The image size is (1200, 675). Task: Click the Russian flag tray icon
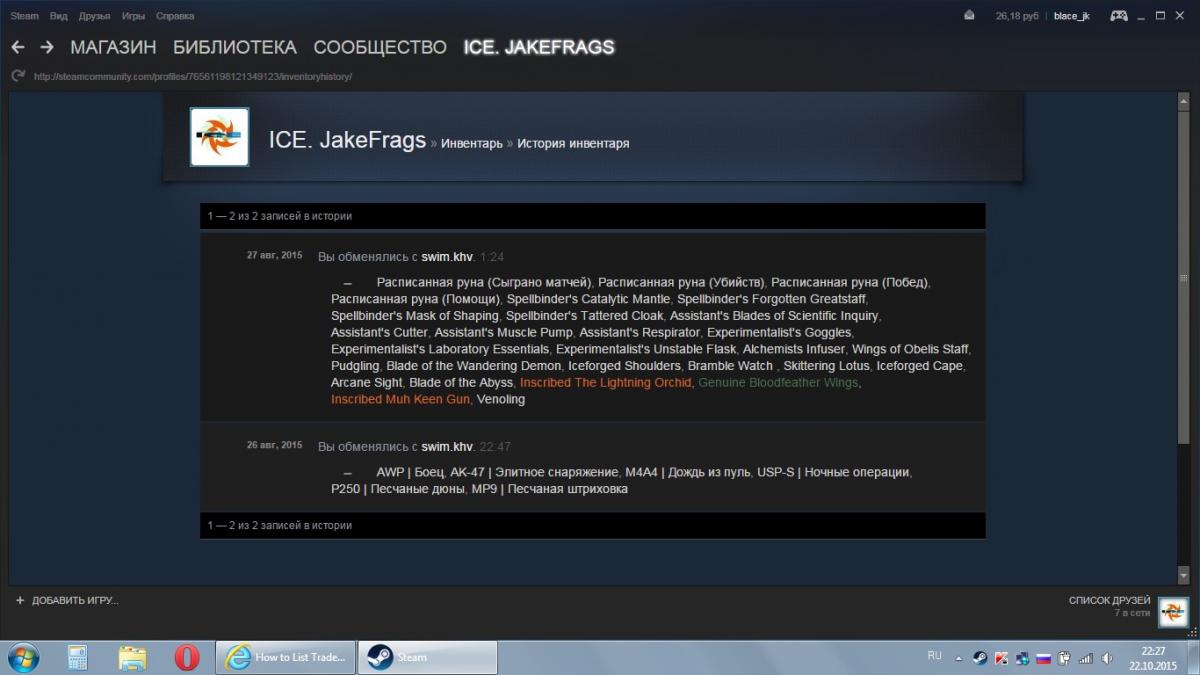tap(1044, 658)
